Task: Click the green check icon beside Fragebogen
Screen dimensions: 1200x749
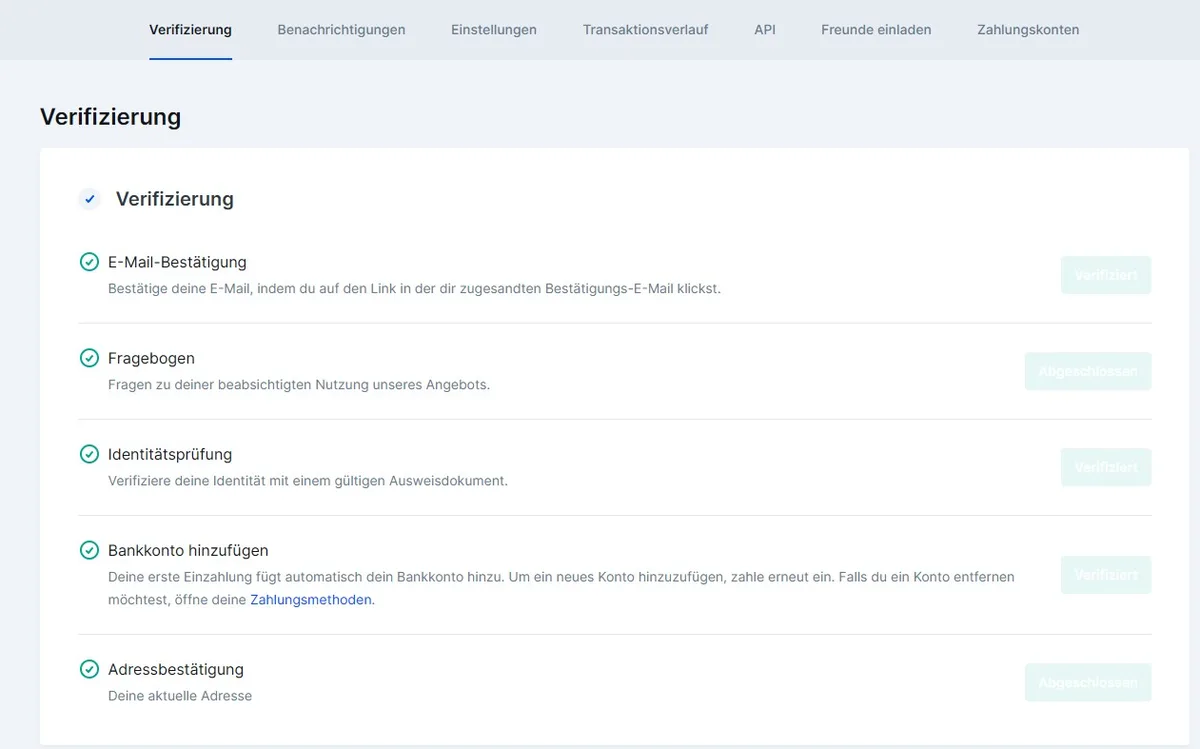Action: pos(90,358)
